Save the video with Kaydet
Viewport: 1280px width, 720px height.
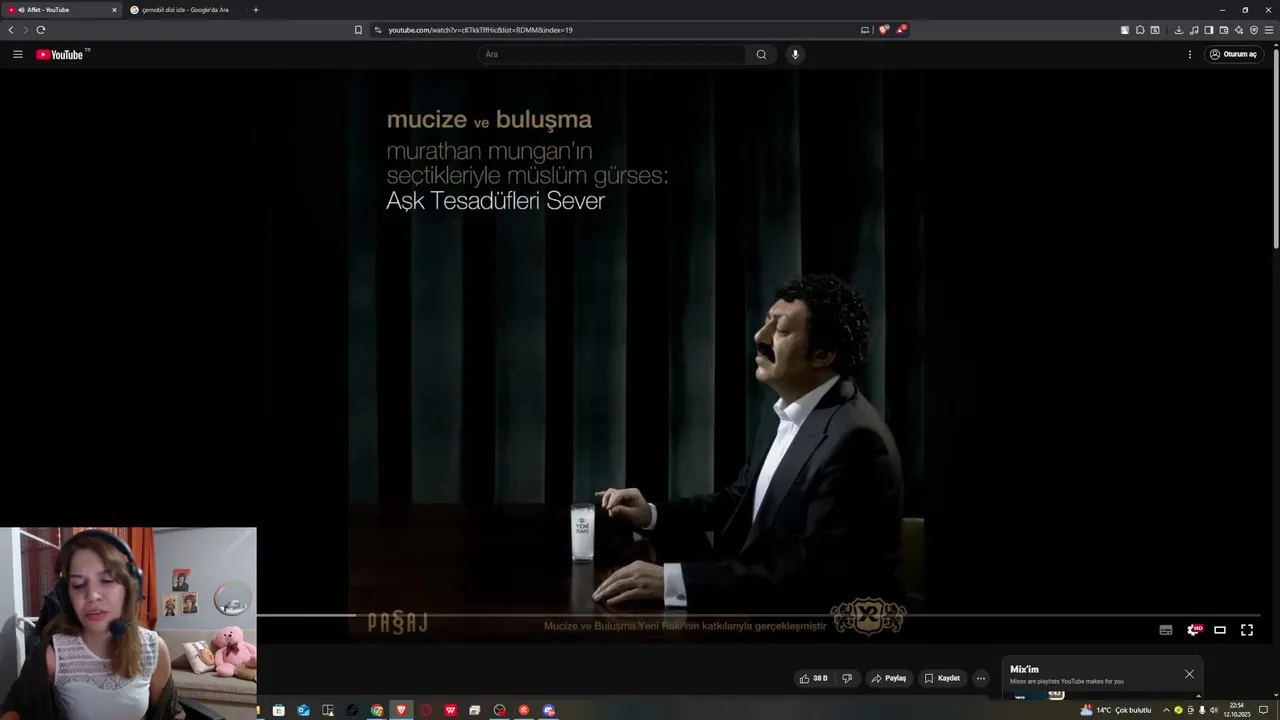[x=942, y=678]
